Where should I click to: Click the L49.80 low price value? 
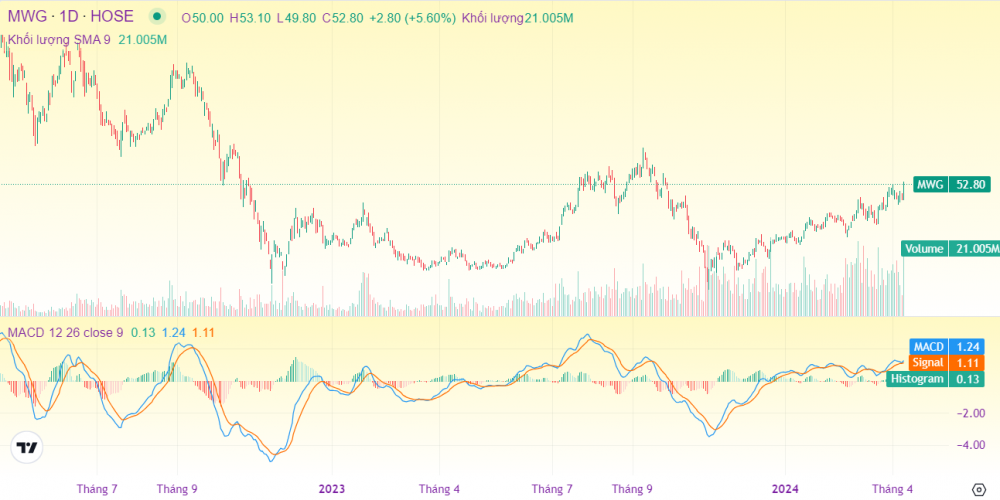[297, 18]
